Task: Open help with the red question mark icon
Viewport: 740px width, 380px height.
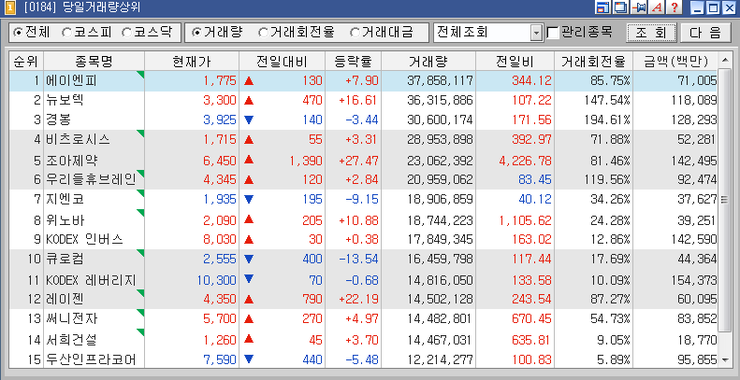Action: (674, 7)
